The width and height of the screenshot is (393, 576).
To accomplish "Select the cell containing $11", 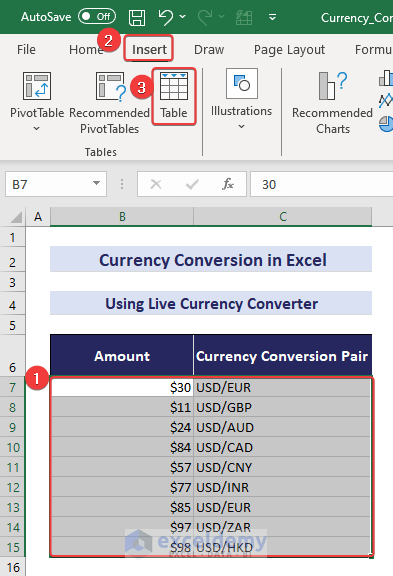I will (x=122, y=407).
